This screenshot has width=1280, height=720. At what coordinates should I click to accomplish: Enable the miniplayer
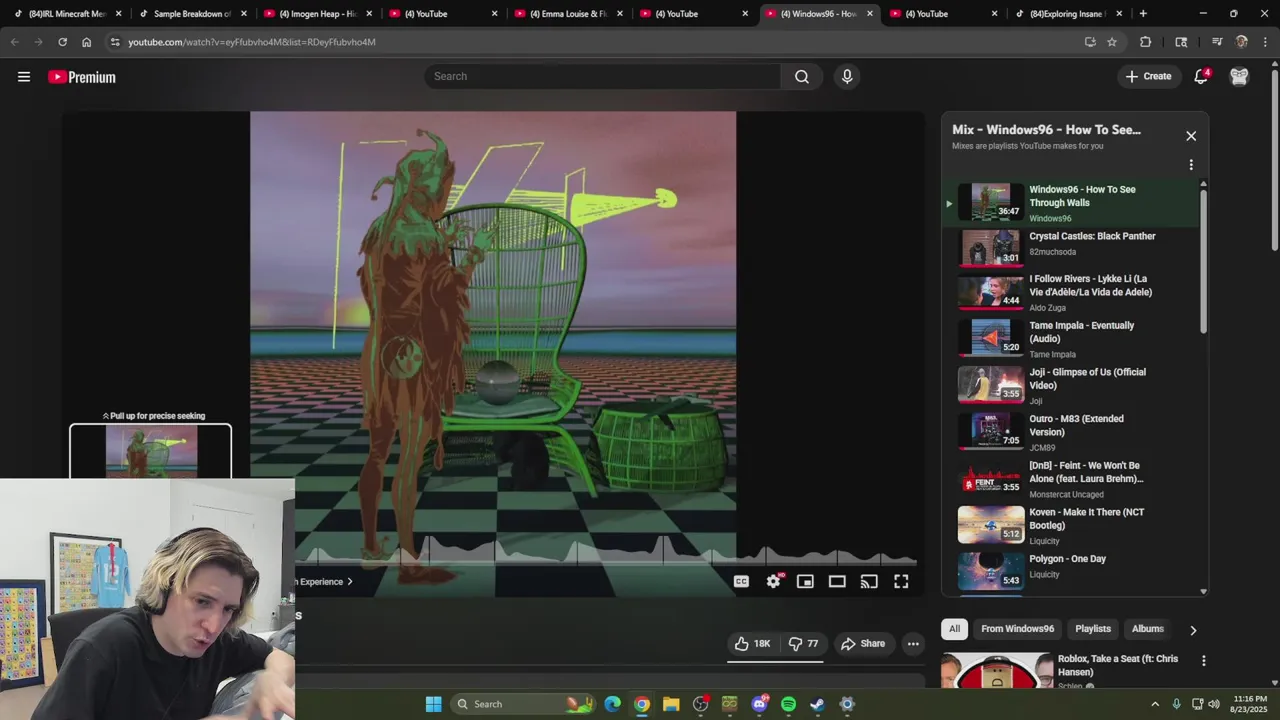click(x=805, y=582)
